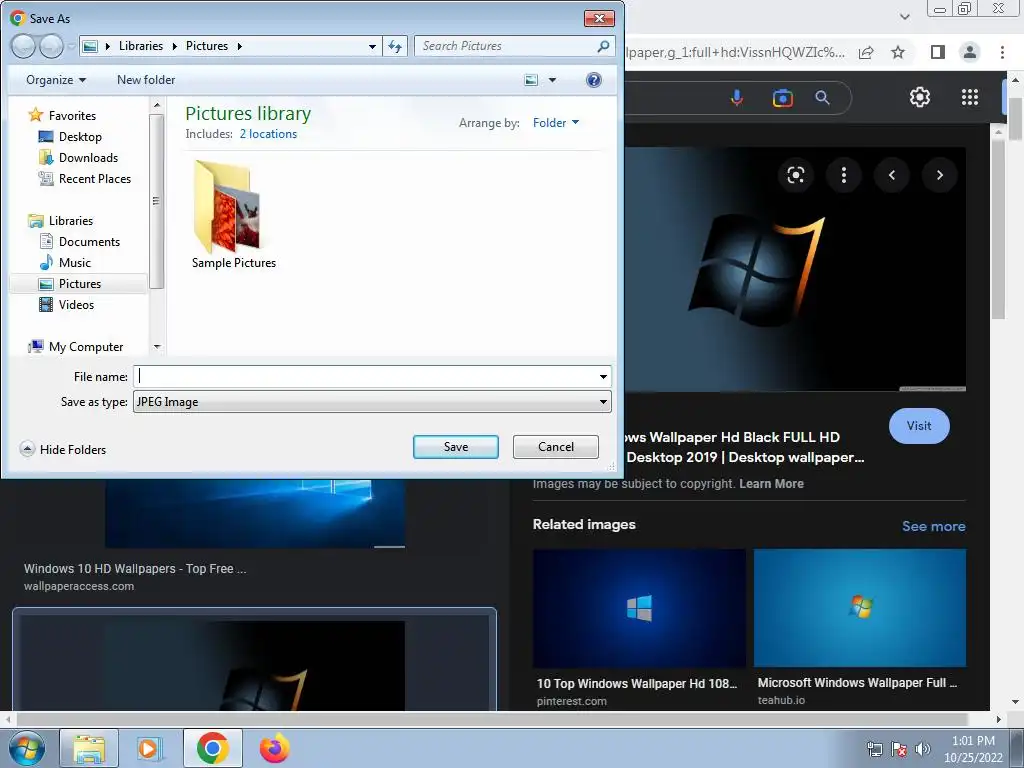Open the Organize dropdown menu
Viewport: 1024px width, 768px height.
coord(56,80)
